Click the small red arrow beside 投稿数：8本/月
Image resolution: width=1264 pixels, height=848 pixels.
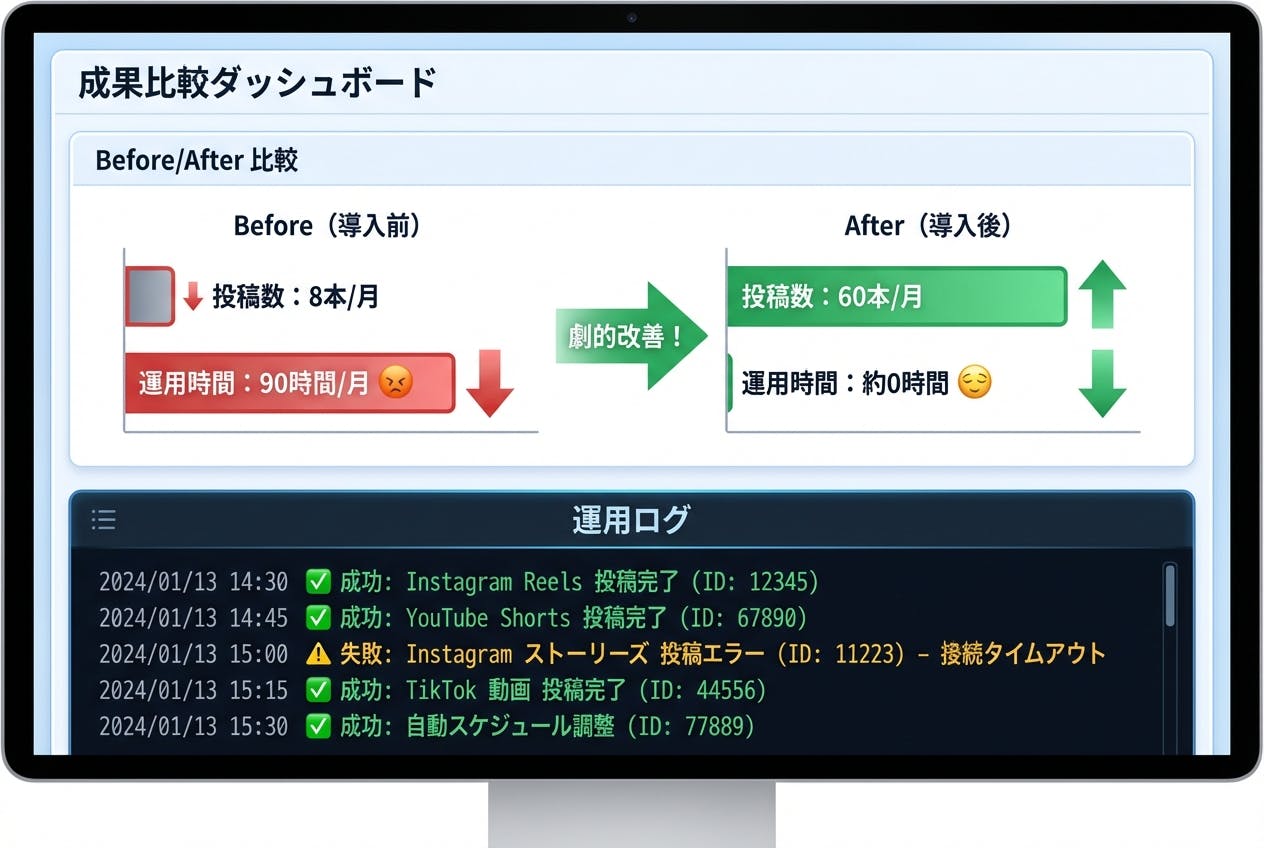click(x=193, y=296)
